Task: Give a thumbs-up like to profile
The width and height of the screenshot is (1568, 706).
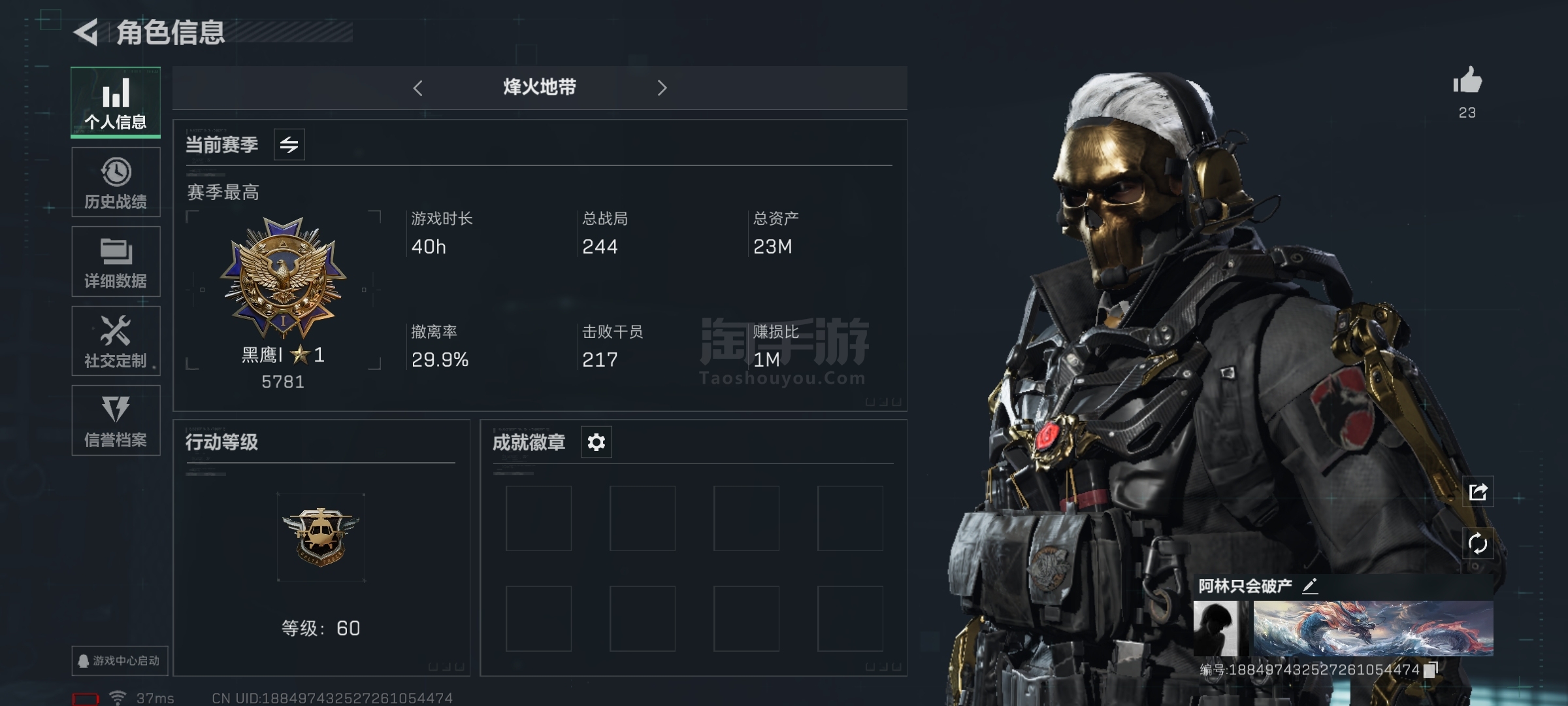Action: point(1467,81)
